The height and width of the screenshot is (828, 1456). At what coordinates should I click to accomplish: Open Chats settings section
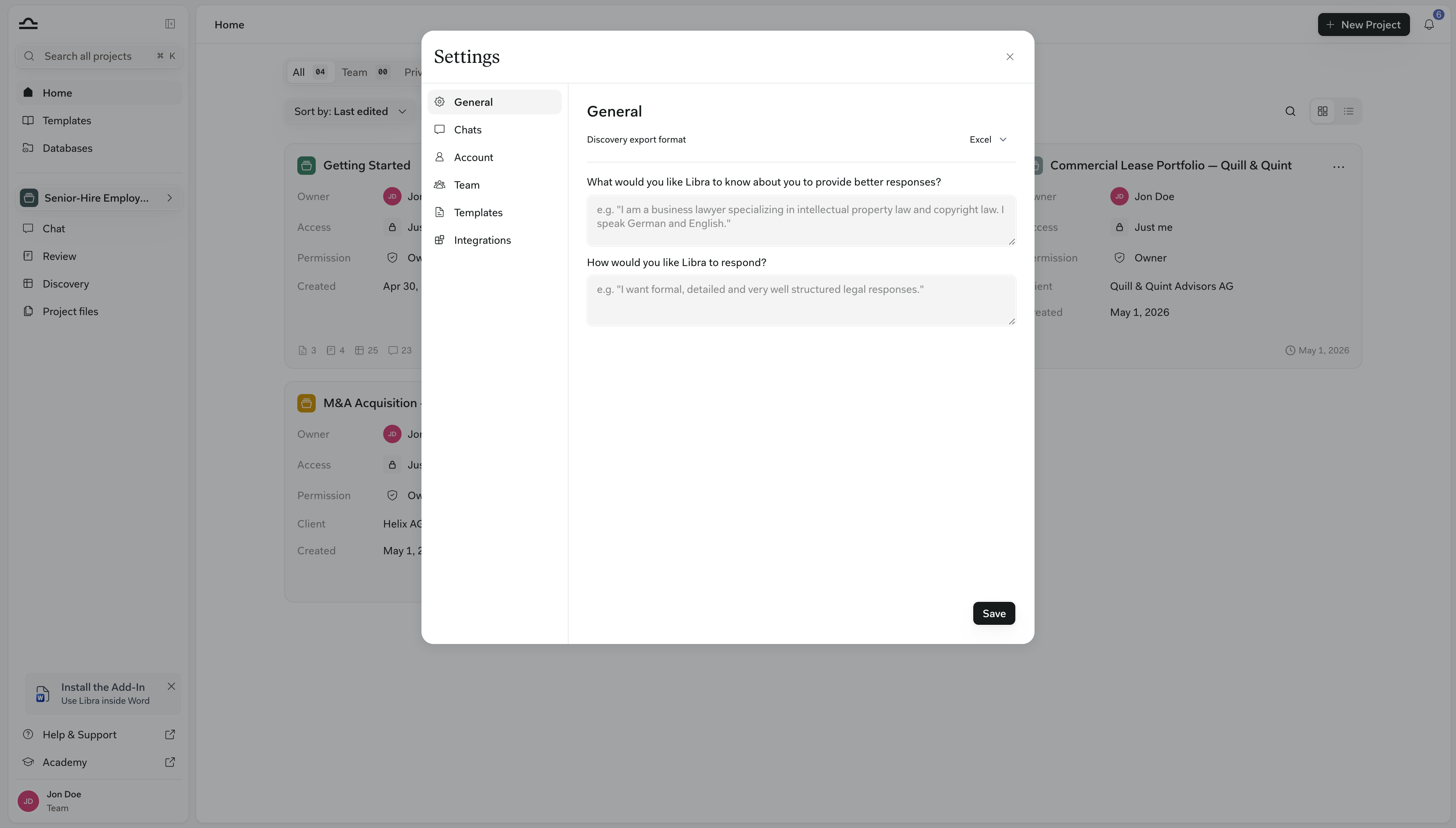click(x=494, y=130)
